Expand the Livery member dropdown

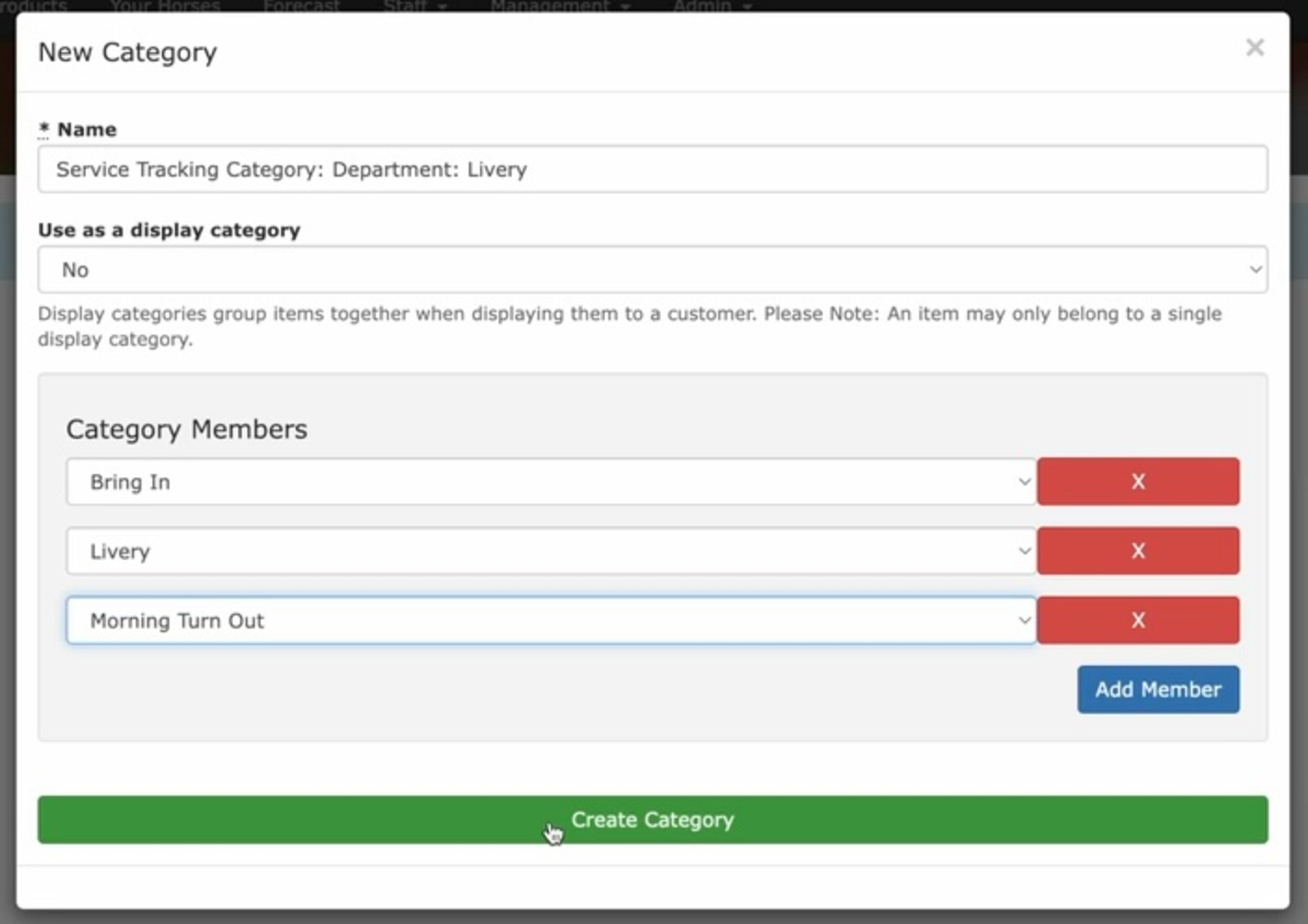pos(550,551)
